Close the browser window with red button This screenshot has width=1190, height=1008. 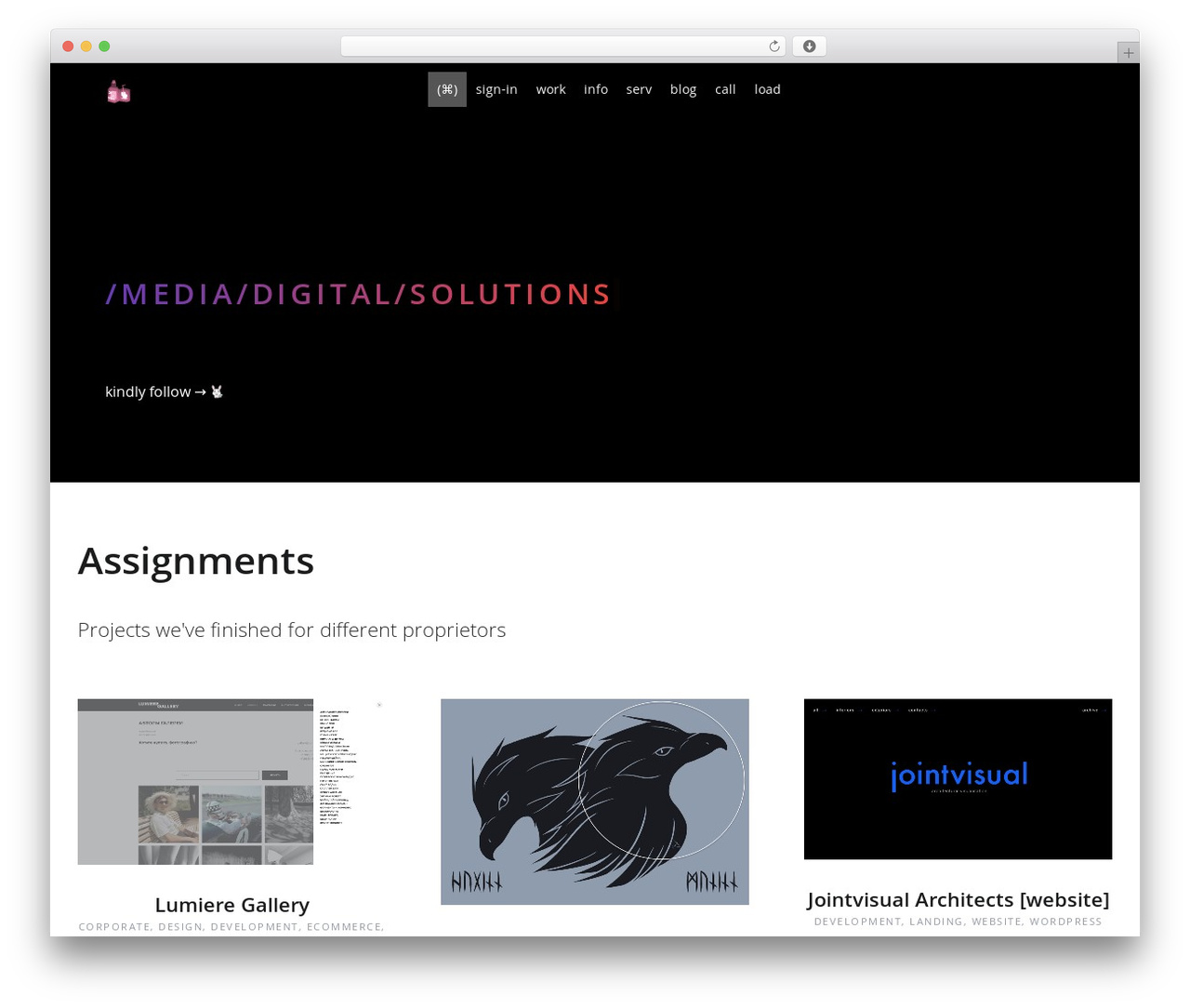point(68,46)
